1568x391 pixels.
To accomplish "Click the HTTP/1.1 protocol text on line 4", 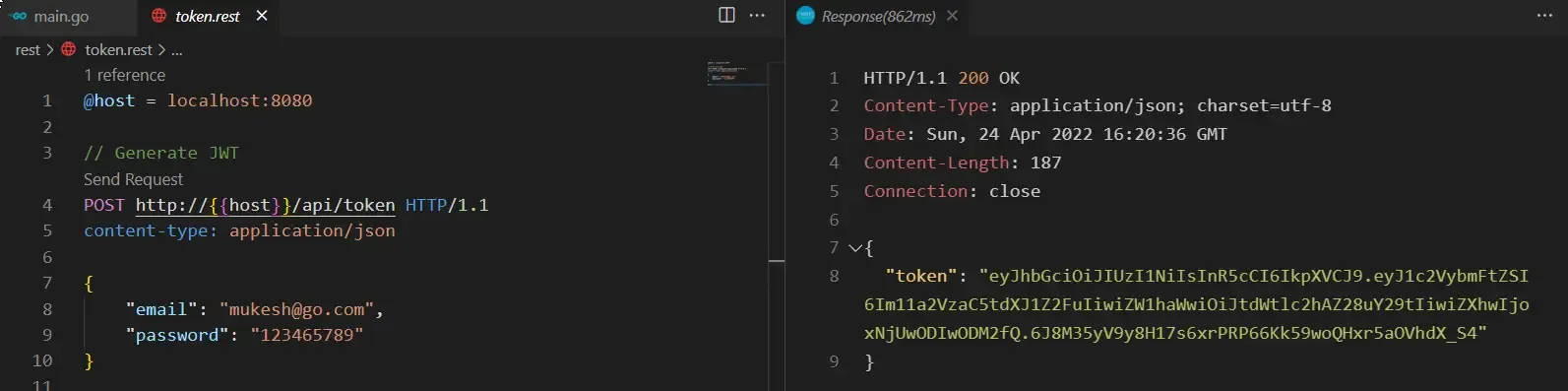I will (447, 205).
